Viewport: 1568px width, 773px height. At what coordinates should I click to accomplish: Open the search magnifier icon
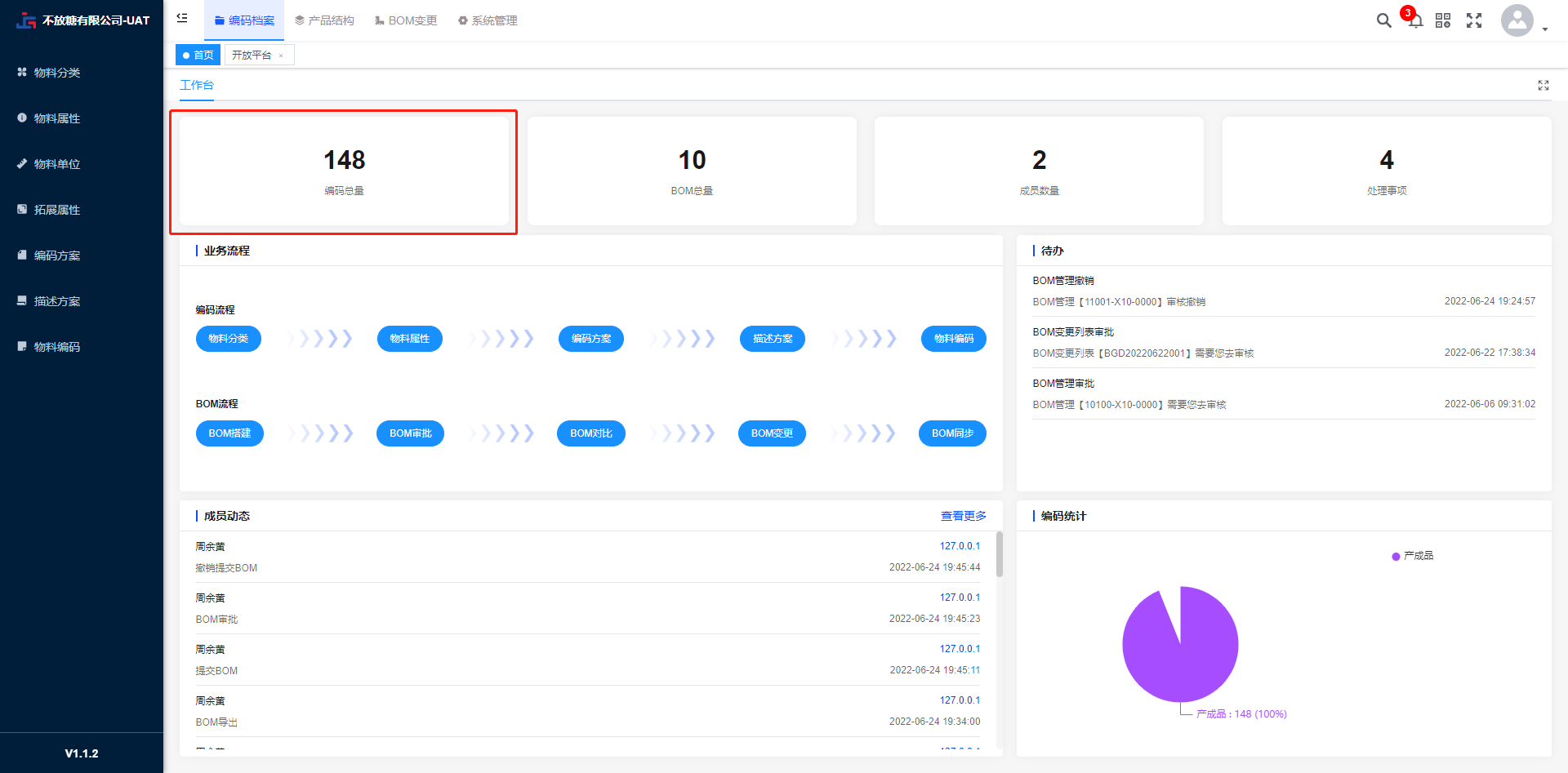(1383, 20)
